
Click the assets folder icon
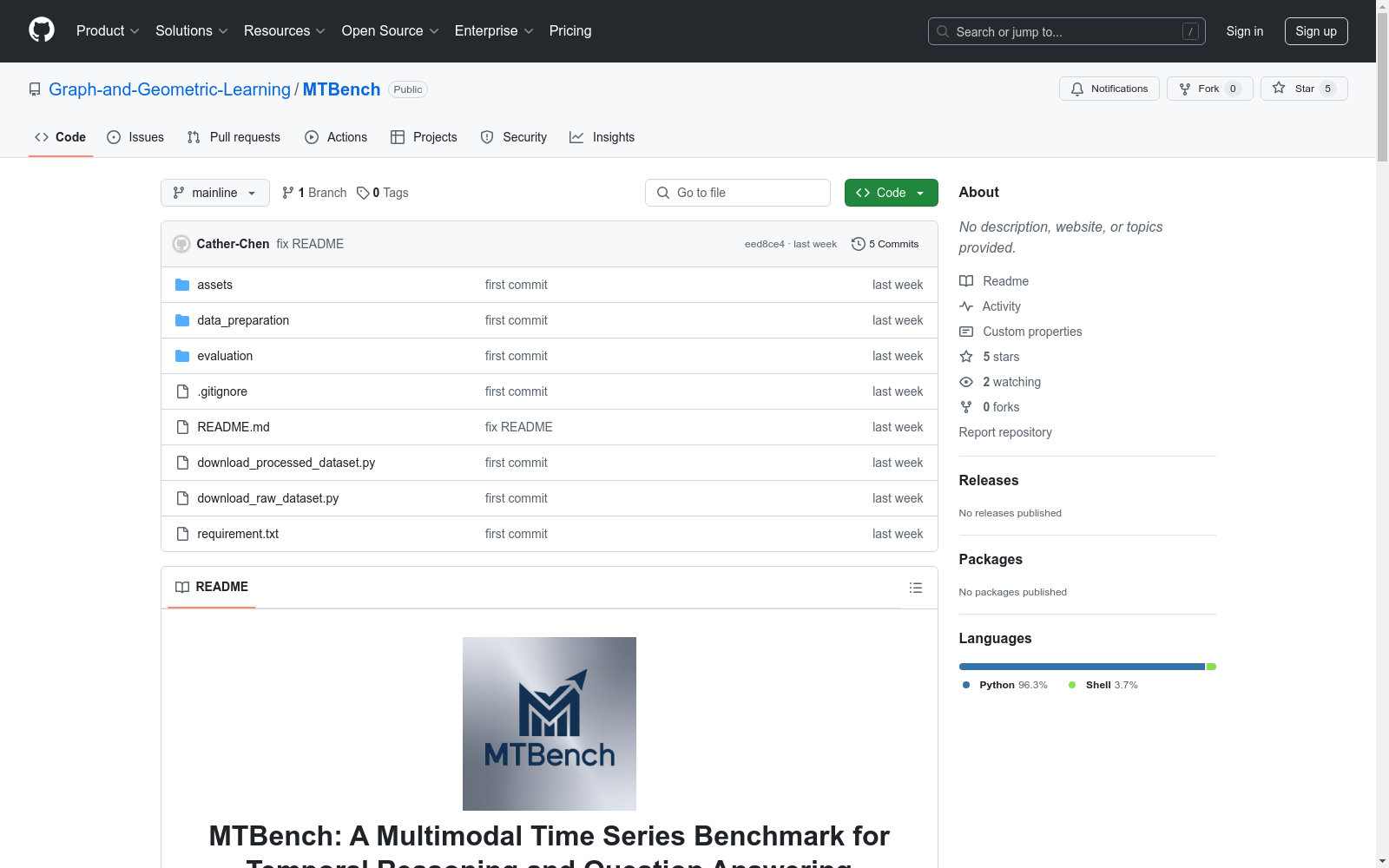tap(182, 285)
